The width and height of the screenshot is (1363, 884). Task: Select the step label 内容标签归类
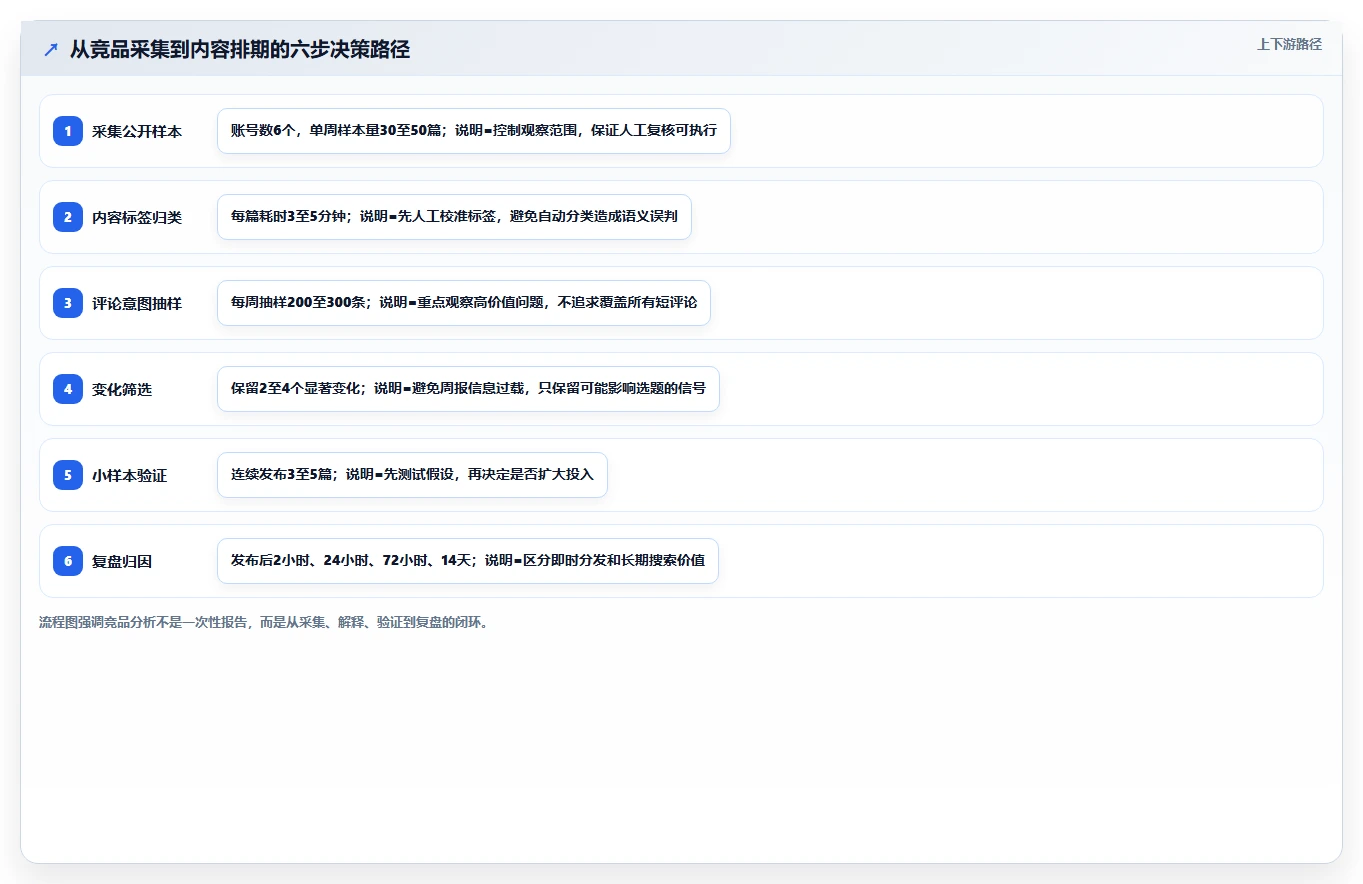pos(137,217)
